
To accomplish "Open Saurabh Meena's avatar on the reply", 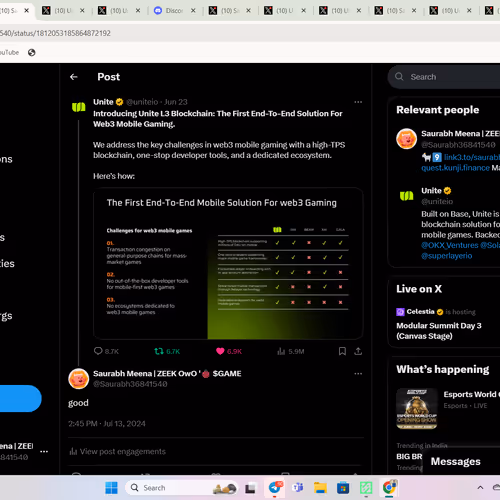I will coord(79,379).
